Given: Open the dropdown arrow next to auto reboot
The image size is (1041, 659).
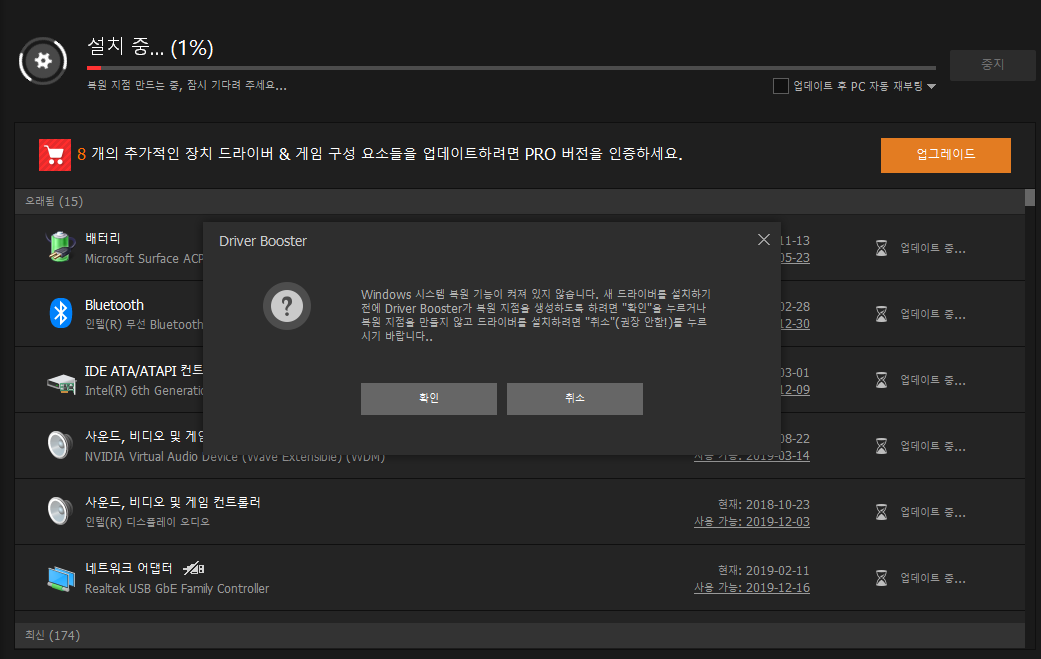Looking at the screenshot, I should [931, 87].
